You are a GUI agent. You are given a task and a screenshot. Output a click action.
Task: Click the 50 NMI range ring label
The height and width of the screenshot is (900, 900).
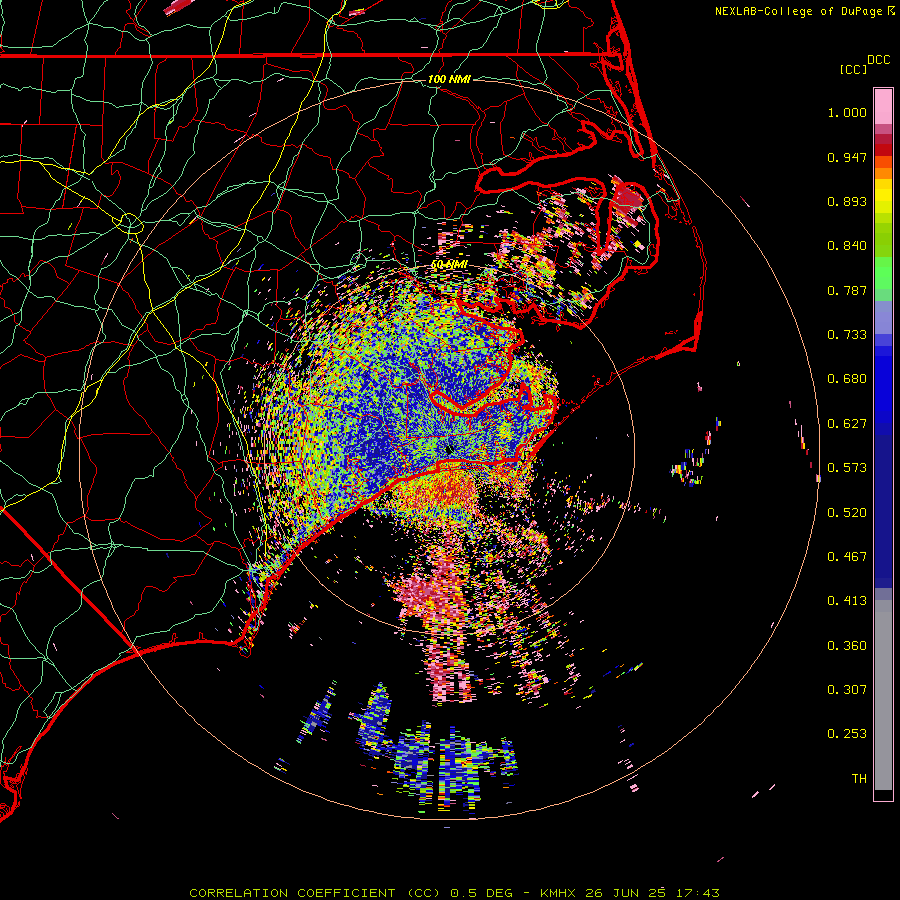click(x=449, y=265)
